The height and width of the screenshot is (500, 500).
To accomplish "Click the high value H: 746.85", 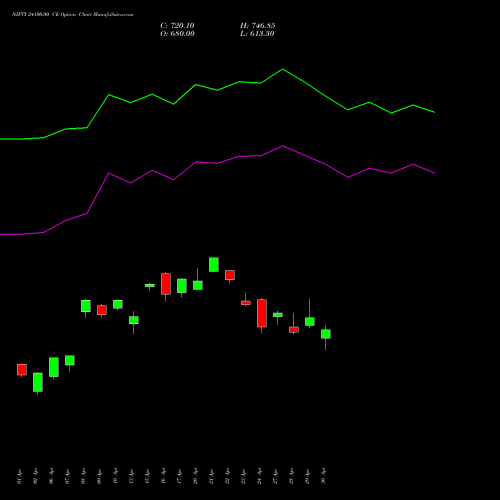I will tap(258, 26).
